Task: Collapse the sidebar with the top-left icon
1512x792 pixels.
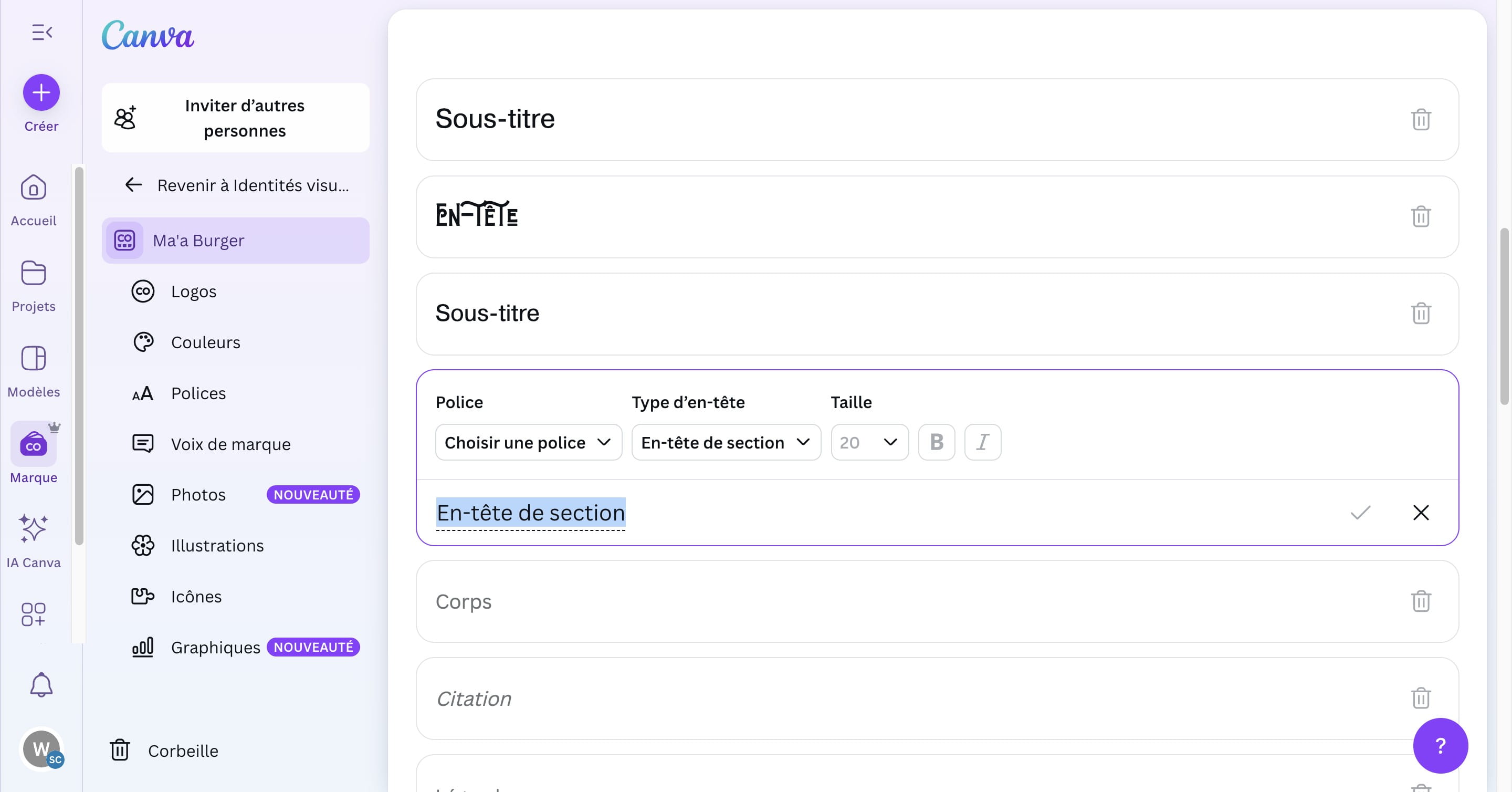Action: click(x=41, y=32)
